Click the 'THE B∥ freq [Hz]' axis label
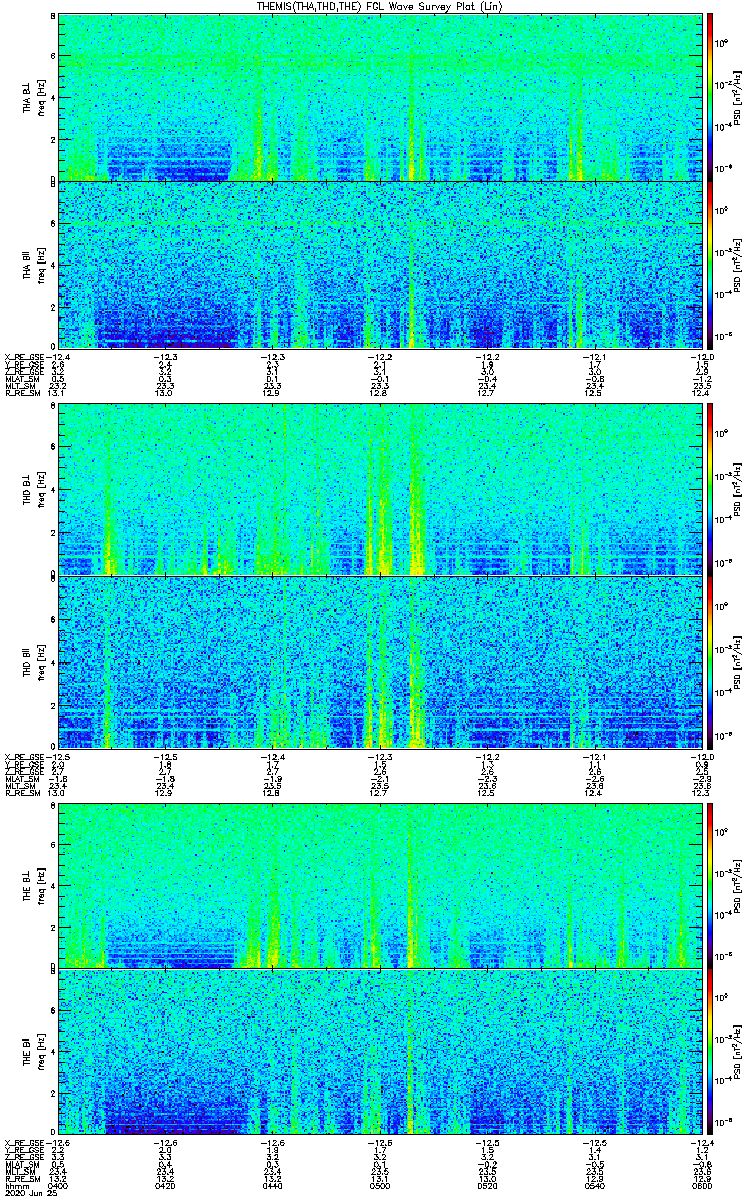Screen dimensions: 750x1200 point(35,1051)
